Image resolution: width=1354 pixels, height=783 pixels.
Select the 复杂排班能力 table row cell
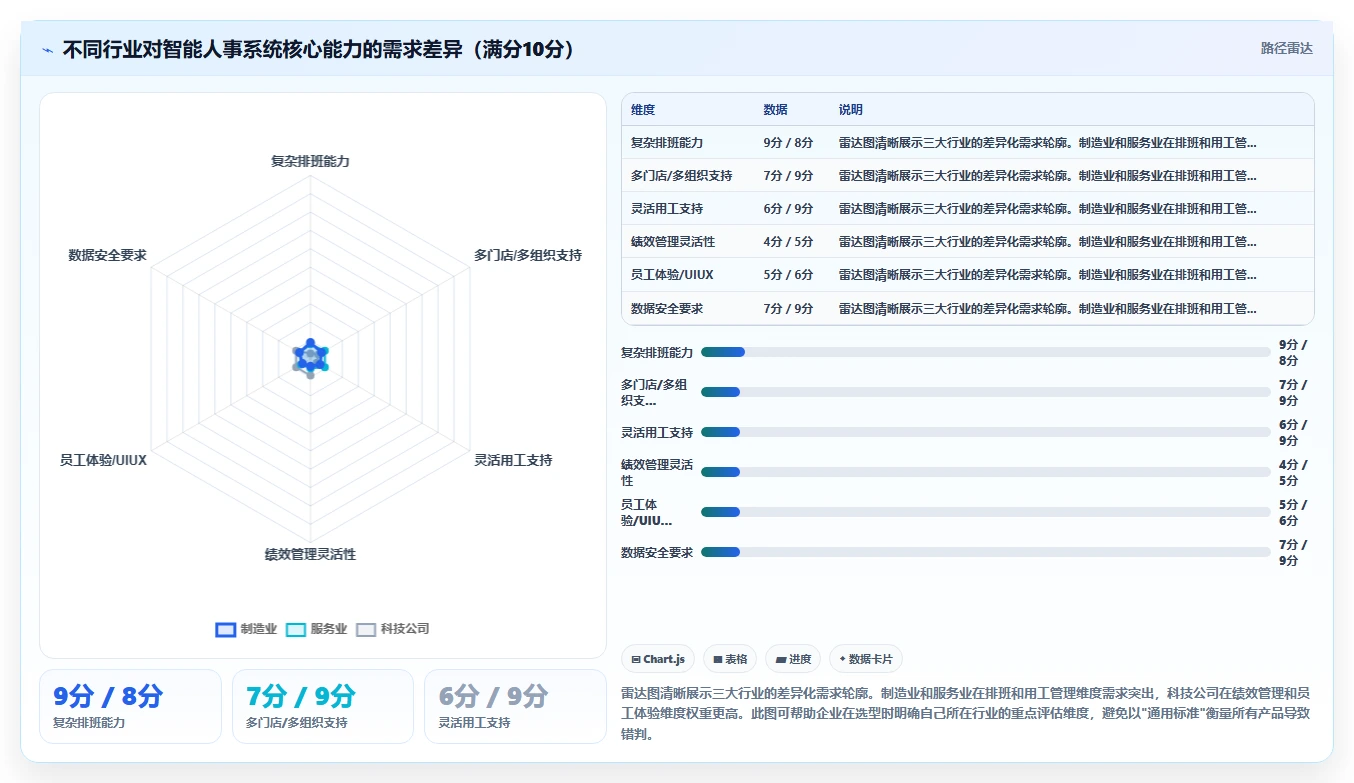point(667,143)
